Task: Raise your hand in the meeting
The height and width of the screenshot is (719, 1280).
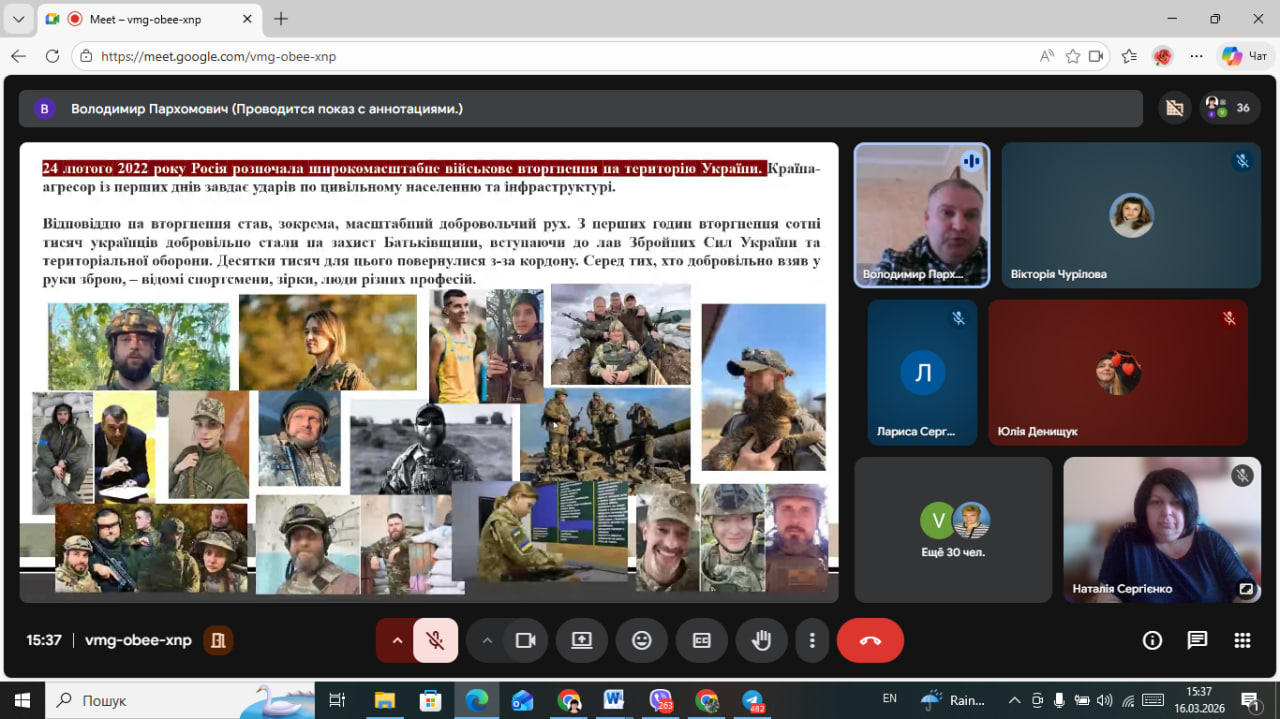Action: point(762,641)
